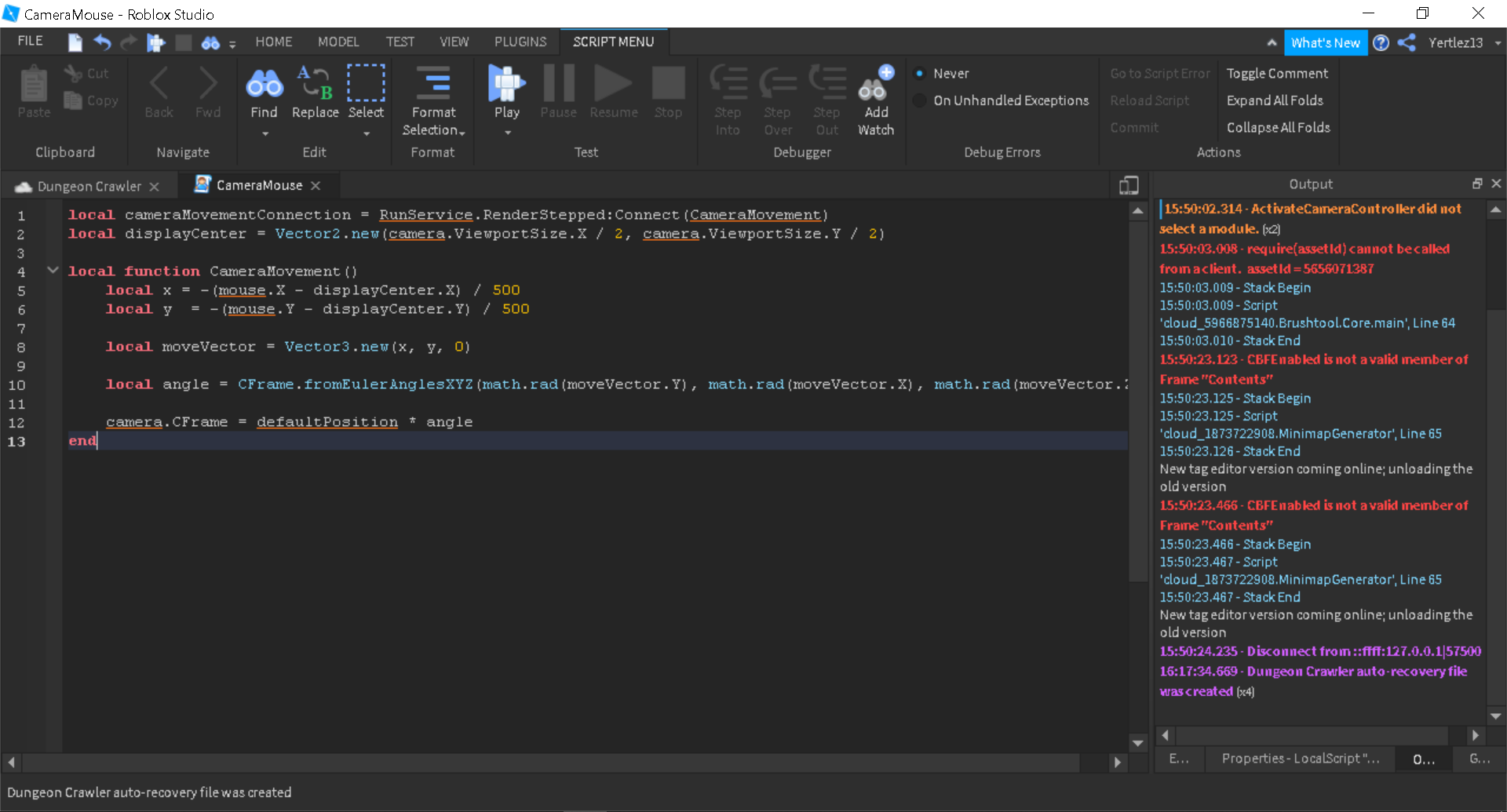Click the undo arrow icon
1507x812 pixels.
click(102, 42)
